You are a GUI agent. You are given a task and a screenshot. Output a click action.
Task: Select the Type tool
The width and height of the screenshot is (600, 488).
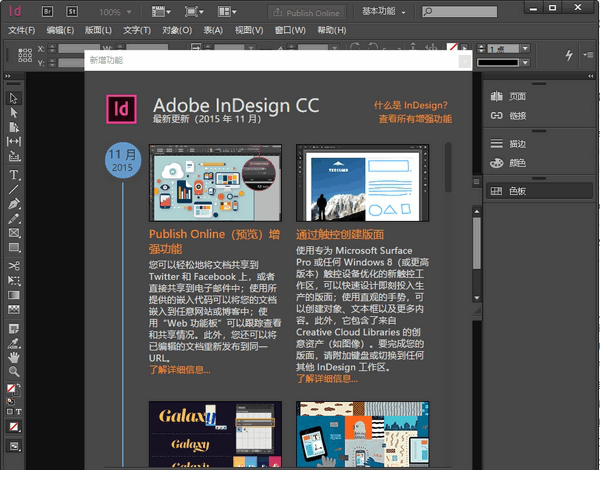pyautogui.click(x=14, y=175)
